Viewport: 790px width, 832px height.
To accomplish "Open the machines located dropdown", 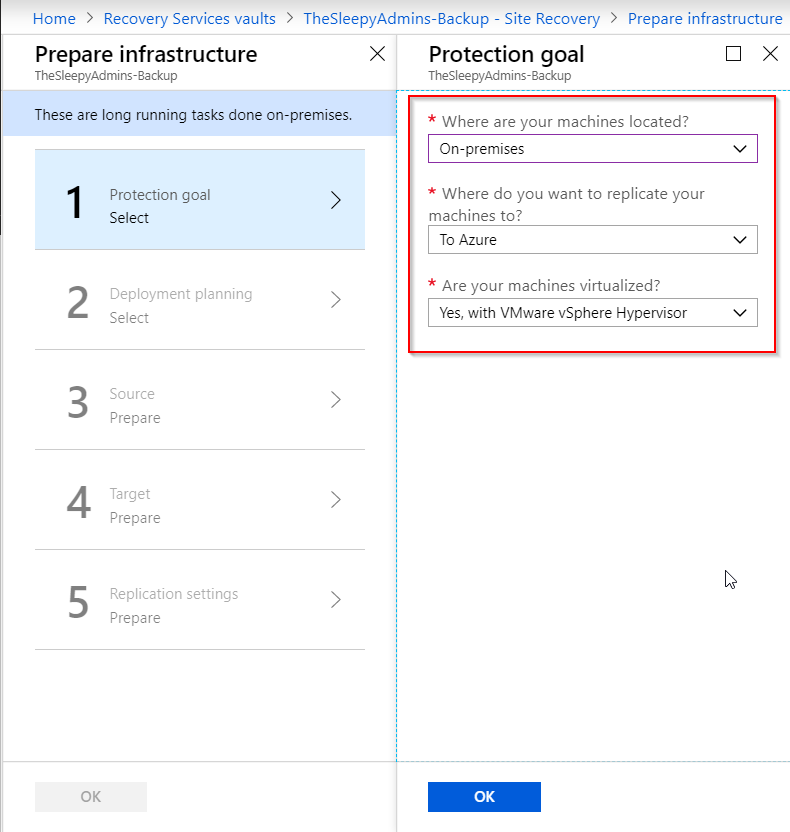I will click(592, 149).
